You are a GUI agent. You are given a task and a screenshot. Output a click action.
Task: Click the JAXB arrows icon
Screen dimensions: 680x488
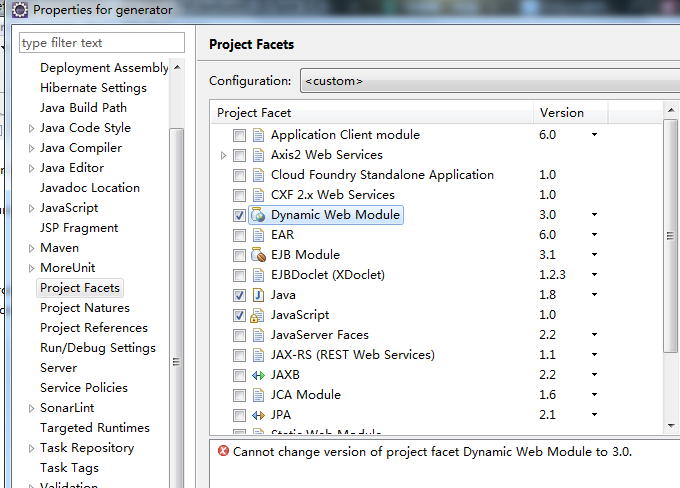coord(258,375)
